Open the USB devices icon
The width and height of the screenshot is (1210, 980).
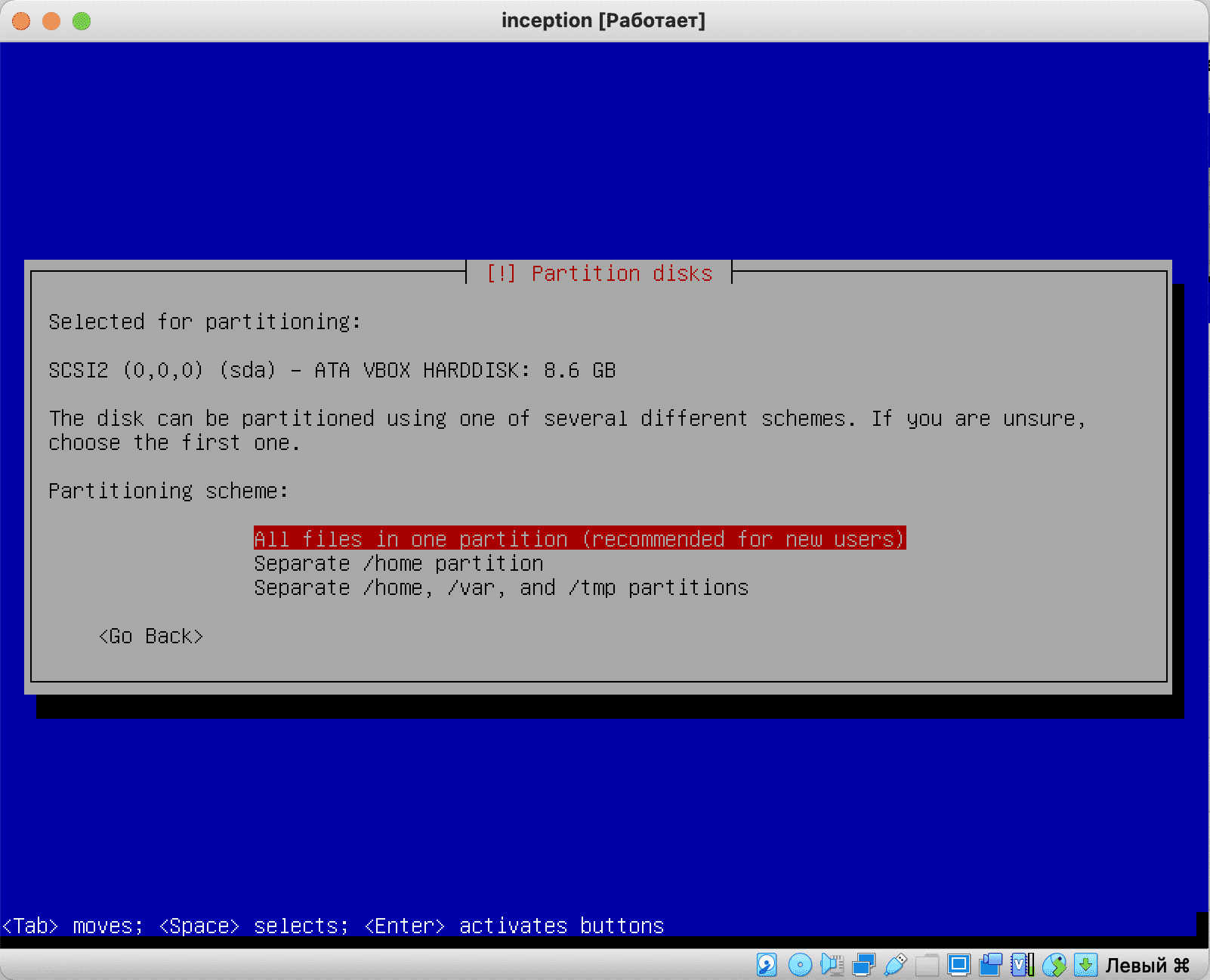click(x=895, y=964)
